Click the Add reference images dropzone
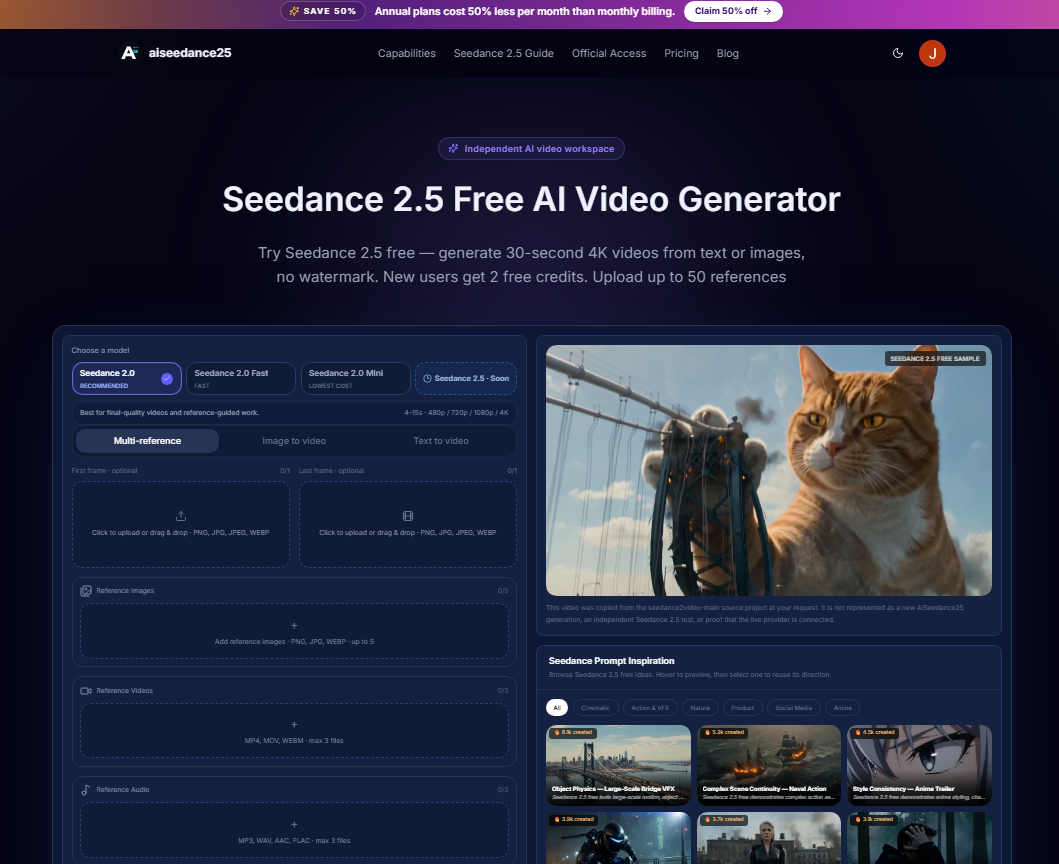 click(294, 631)
